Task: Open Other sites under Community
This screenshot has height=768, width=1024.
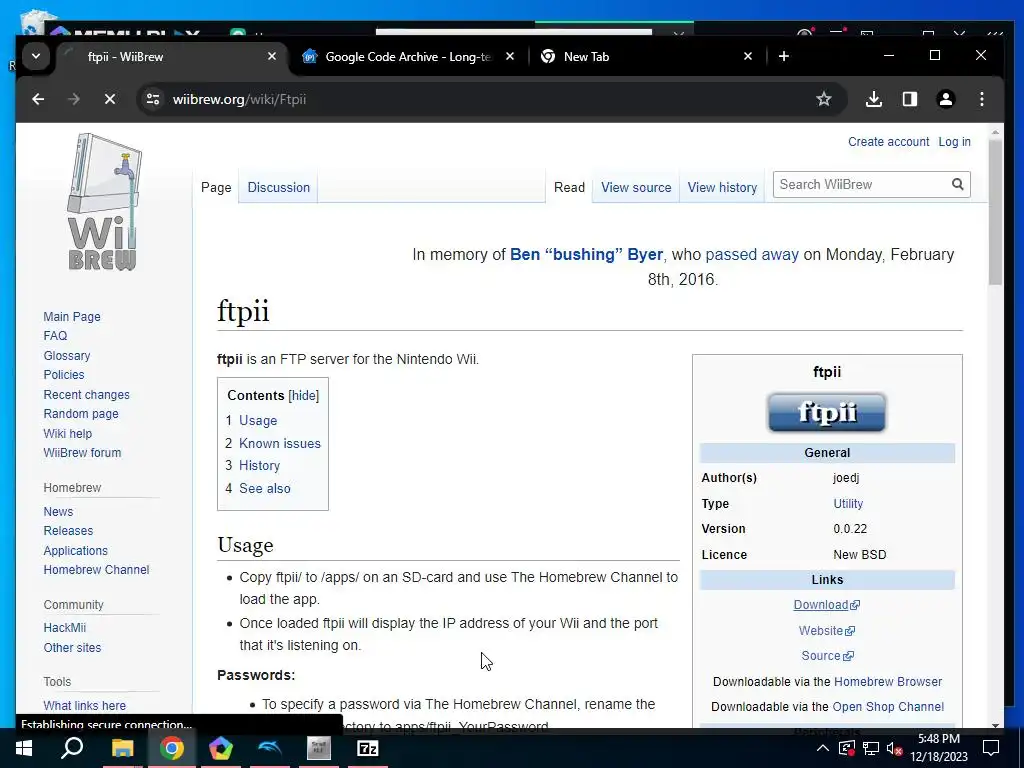Action: click(72, 648)
